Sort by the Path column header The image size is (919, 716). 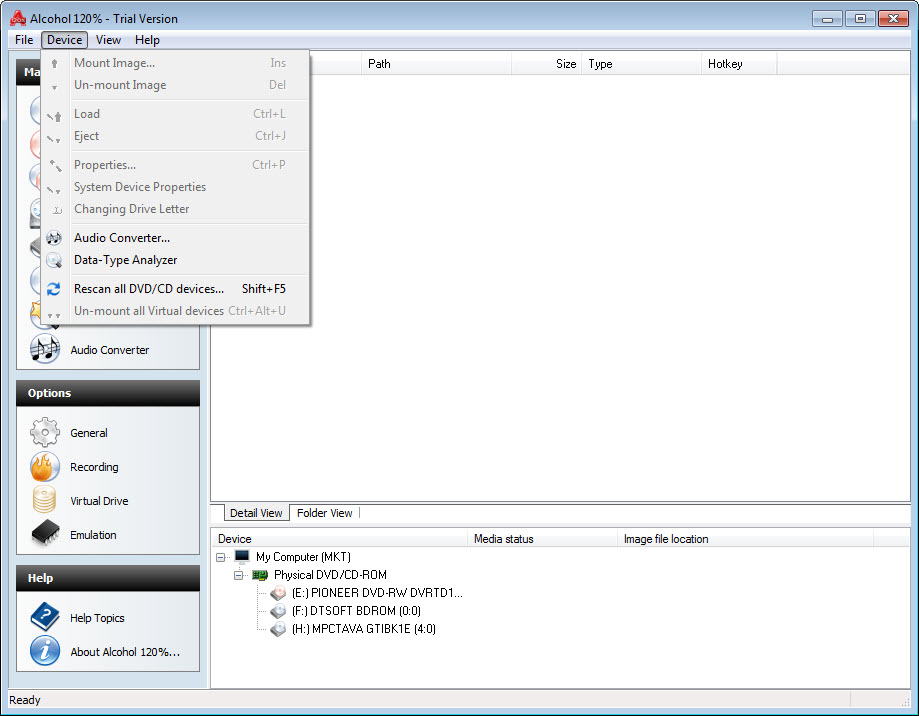click(437, 64)
